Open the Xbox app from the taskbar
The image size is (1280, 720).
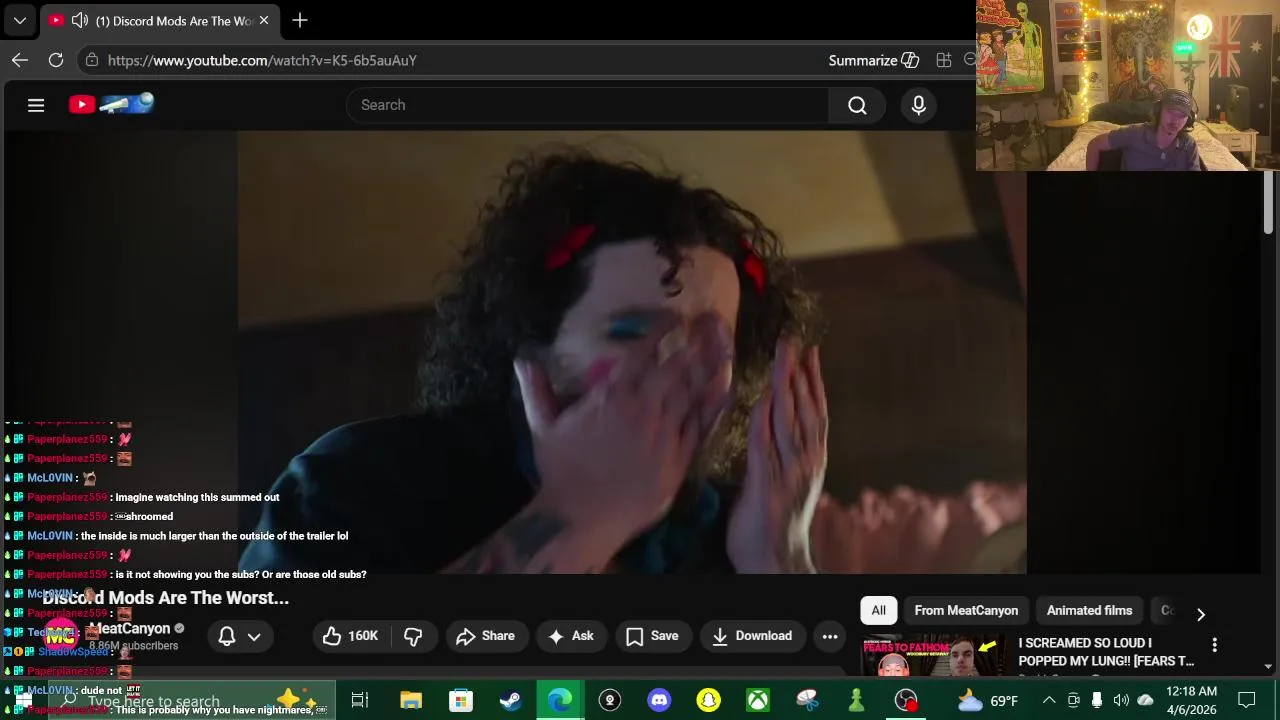tap(758, 701)
